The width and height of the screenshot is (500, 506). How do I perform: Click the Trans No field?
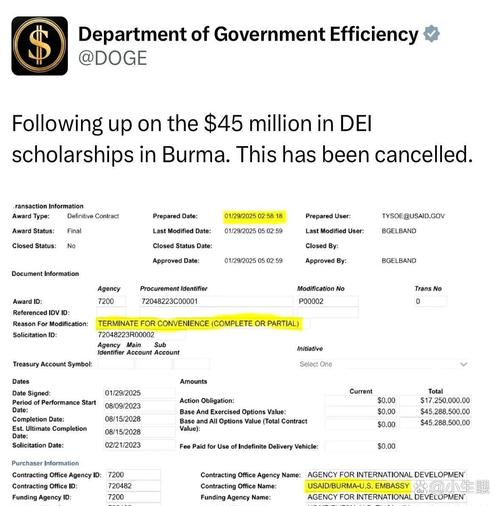[430, 301]
